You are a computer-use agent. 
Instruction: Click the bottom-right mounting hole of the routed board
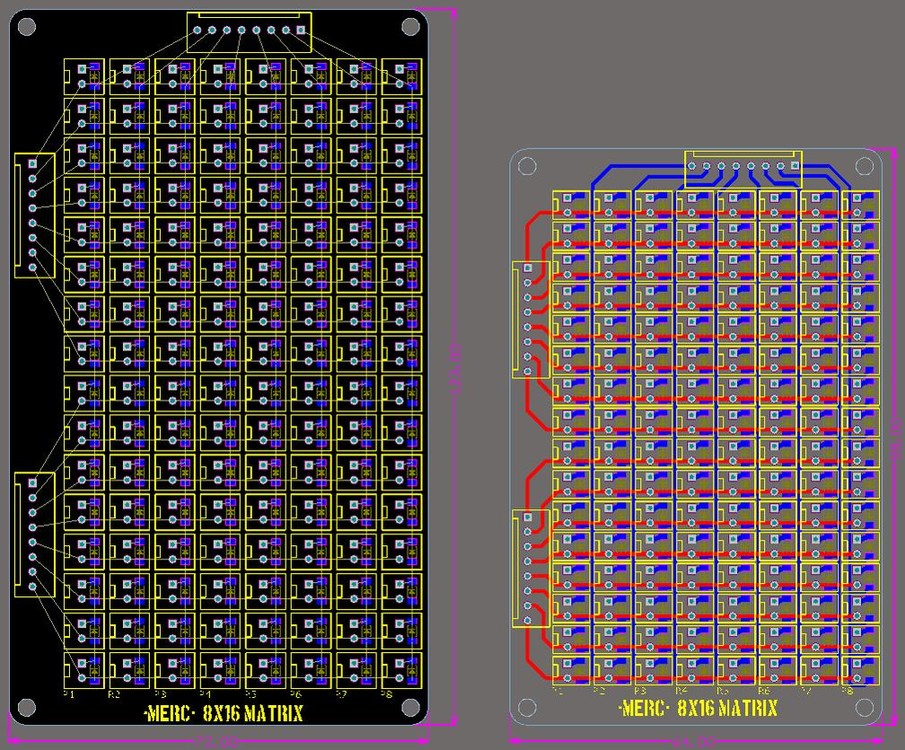pos(864,707)
